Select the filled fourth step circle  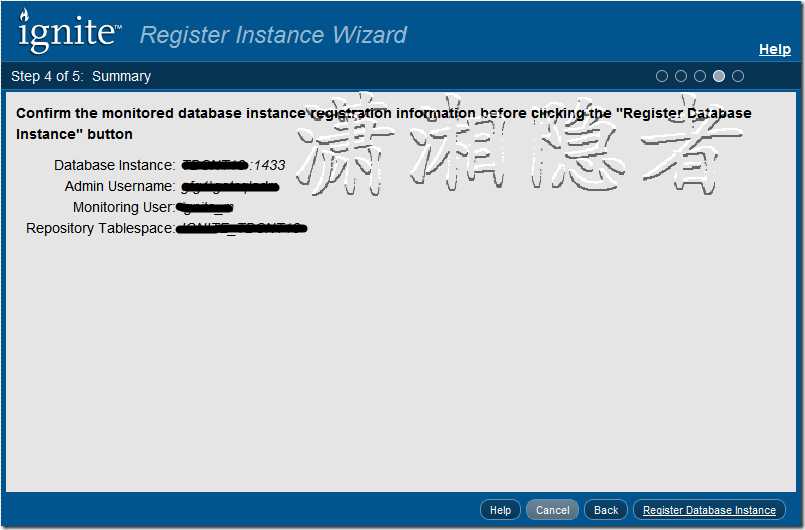point(719,76)
